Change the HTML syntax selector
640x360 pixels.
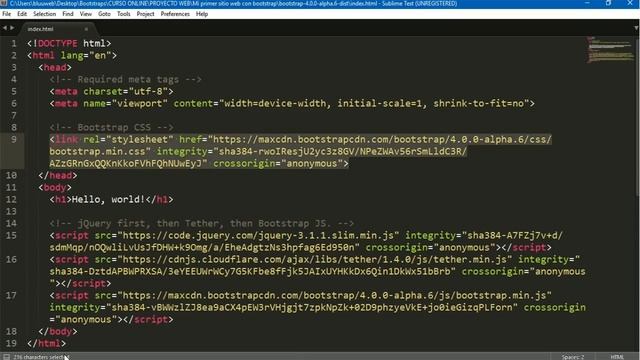[x=617, y=357]
